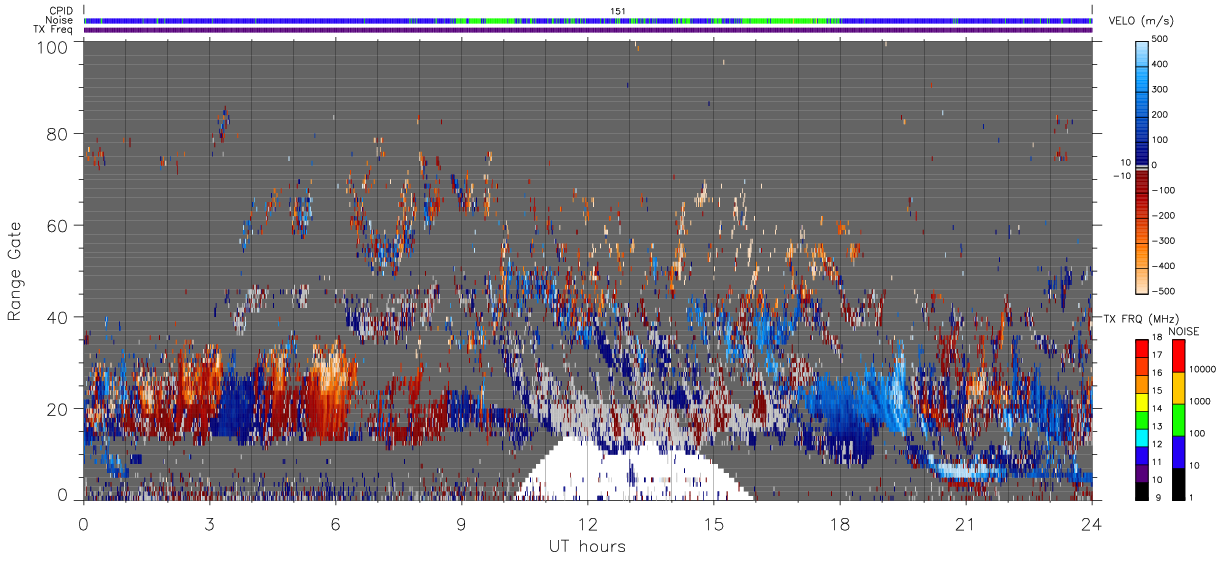Viewport: 1228px width, 567px height.
Task: Click the "Range Gate" y-axis title
Action: (x=15, y=270)
